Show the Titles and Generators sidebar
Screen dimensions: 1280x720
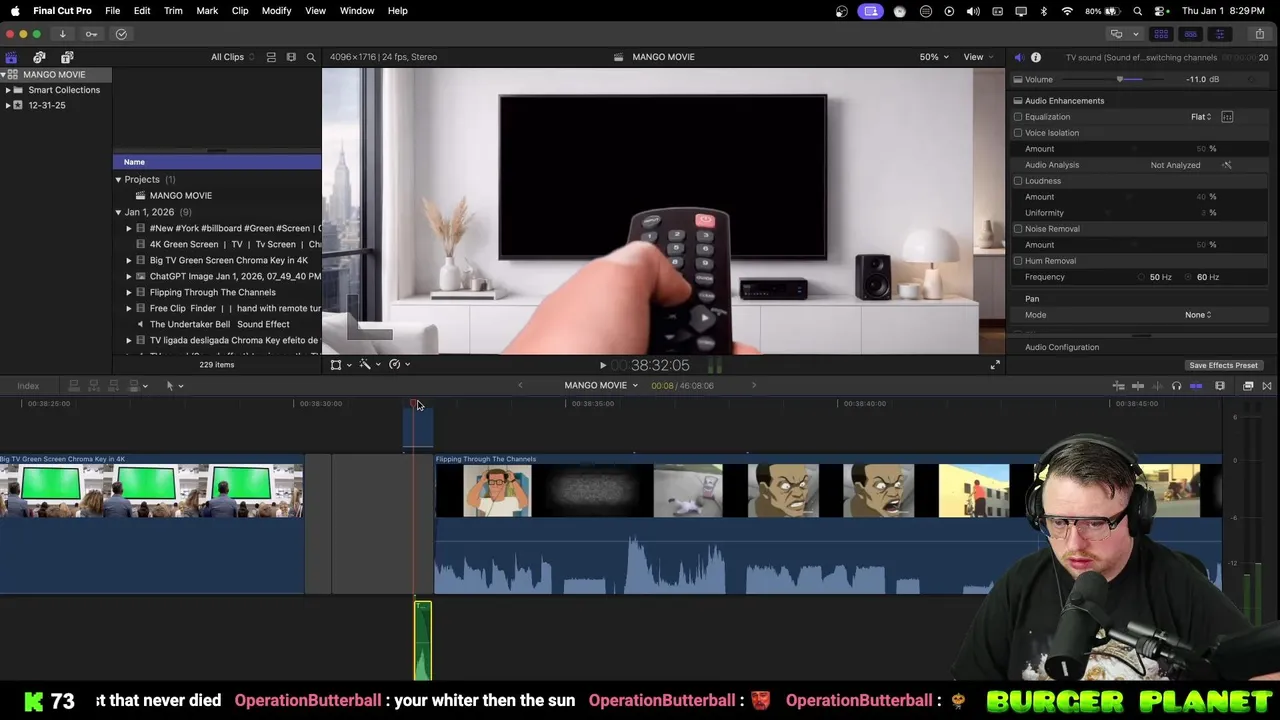[x=67, y=57]
